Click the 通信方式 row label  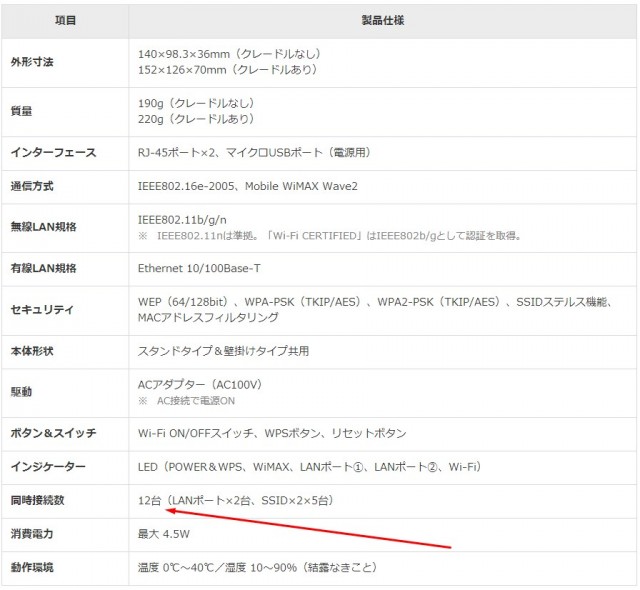tap(32, 186)
